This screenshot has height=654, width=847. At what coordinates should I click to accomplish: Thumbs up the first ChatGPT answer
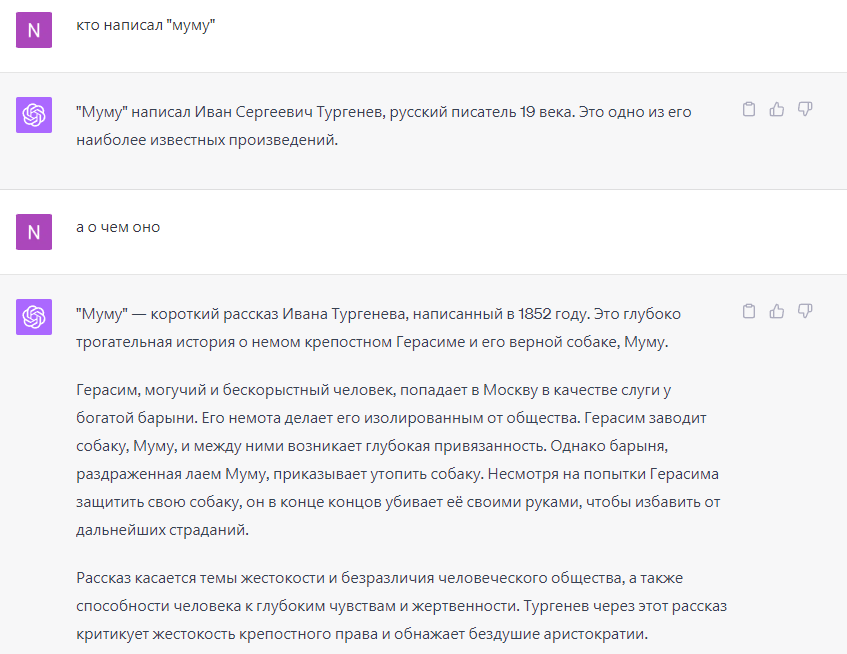[x=776, y=110]
